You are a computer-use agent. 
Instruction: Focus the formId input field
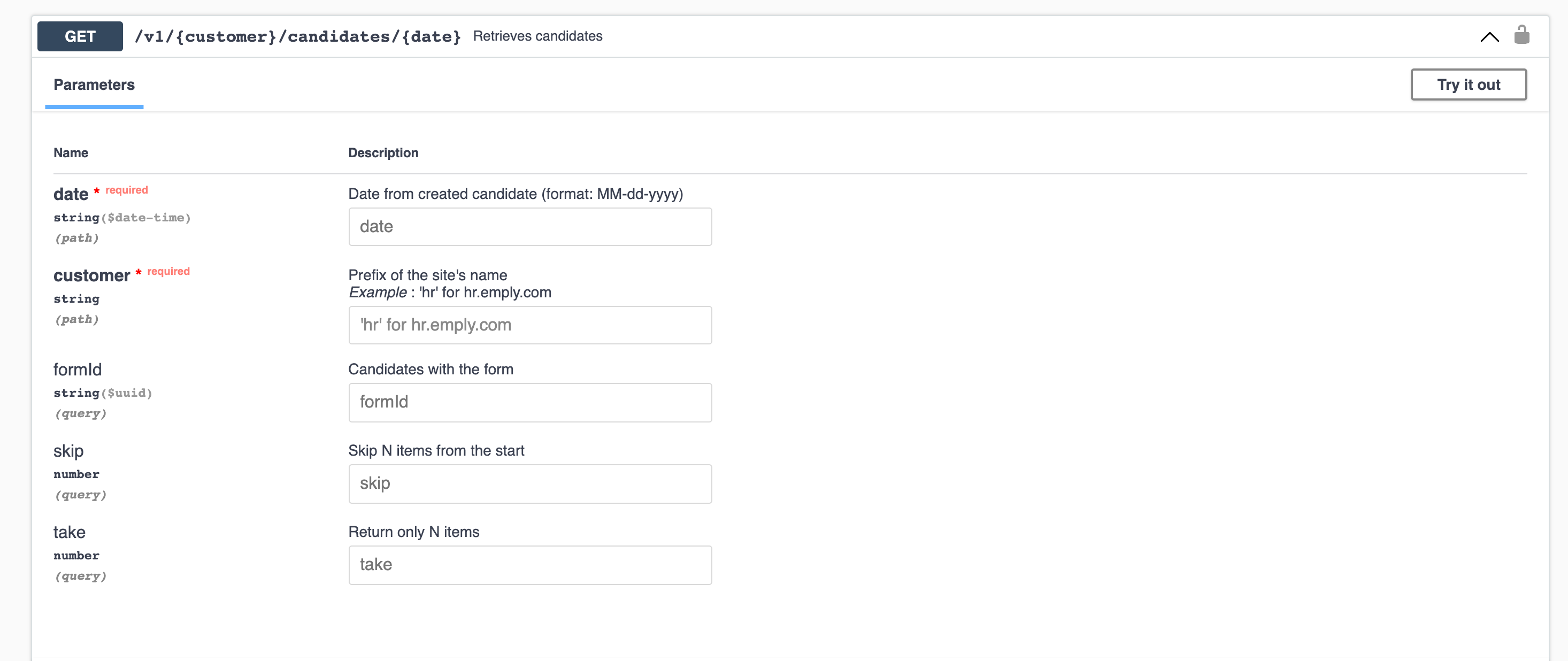(529, 402)
